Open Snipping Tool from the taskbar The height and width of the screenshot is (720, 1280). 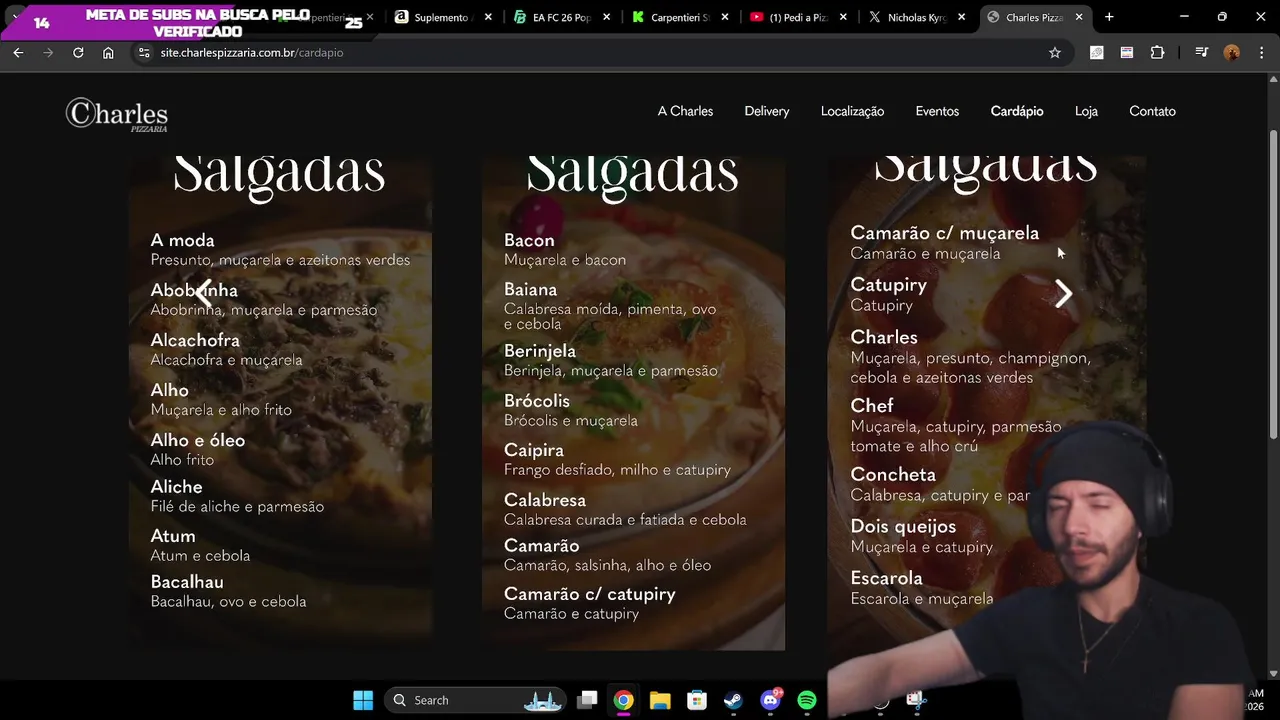(916, 700)
